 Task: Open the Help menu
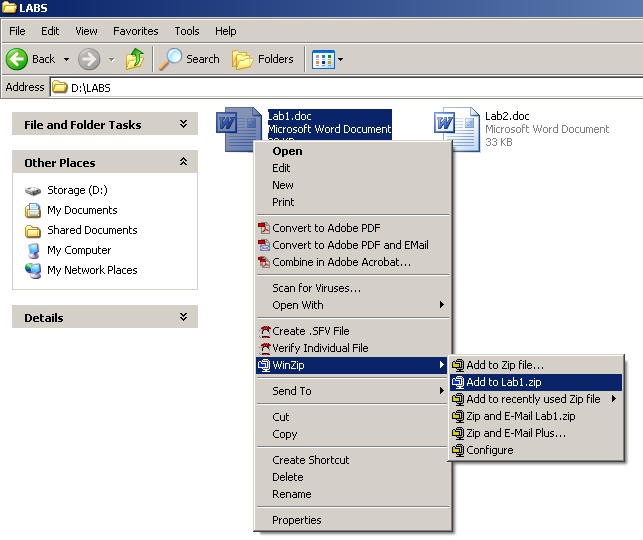[226, 31]
